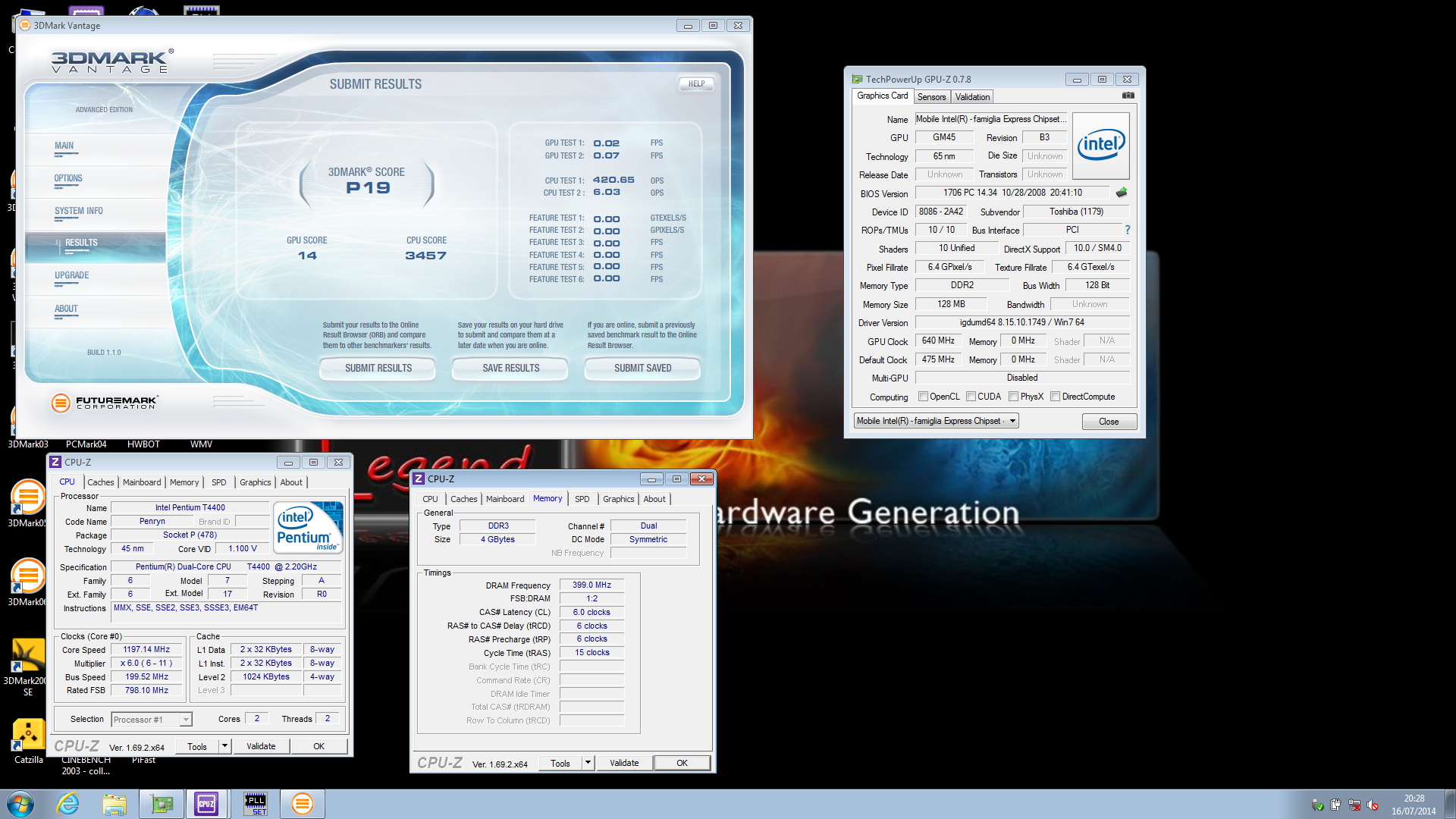Viewport: 1456px width, 819px height.
Task: Switch to PLL SET taskbar button
Action: click(x=256, y=804)
